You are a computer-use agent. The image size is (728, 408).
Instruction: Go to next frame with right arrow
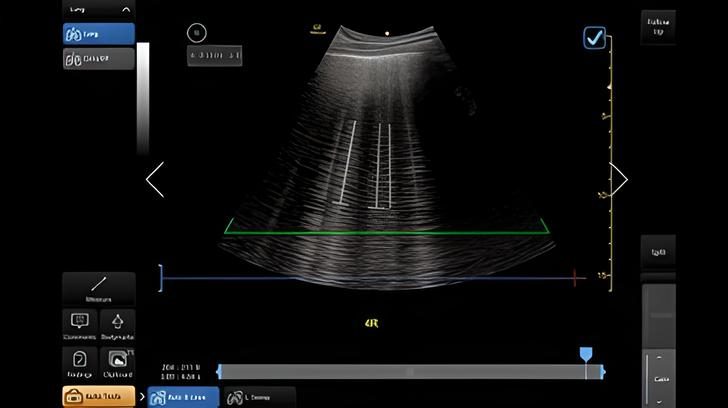click(x=619, y=180)
